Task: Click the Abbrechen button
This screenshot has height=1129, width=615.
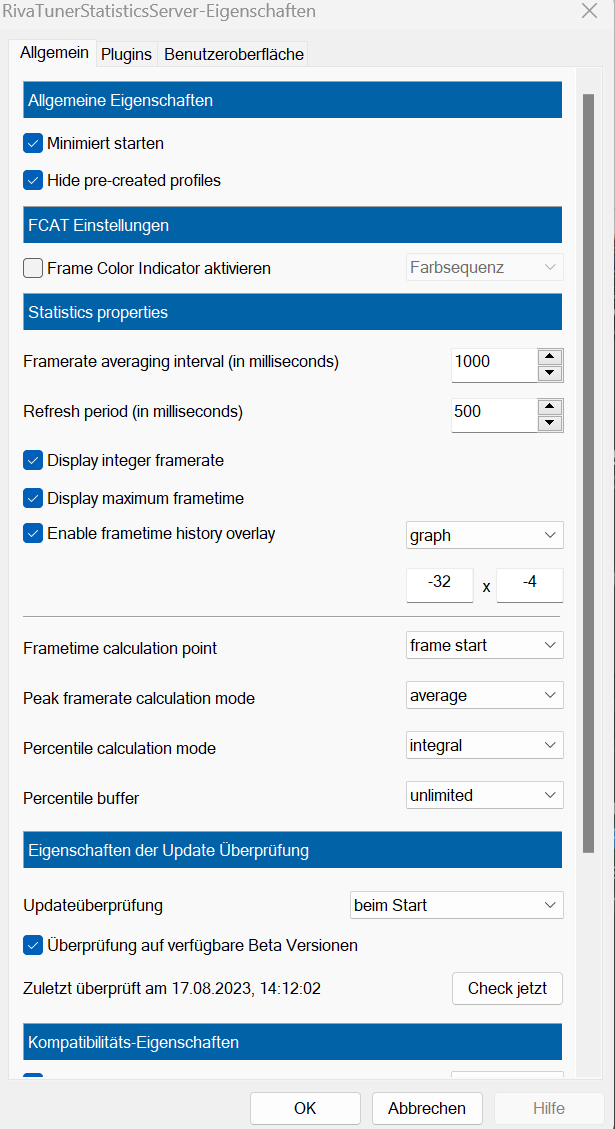Action: (x=427, y=1108)
